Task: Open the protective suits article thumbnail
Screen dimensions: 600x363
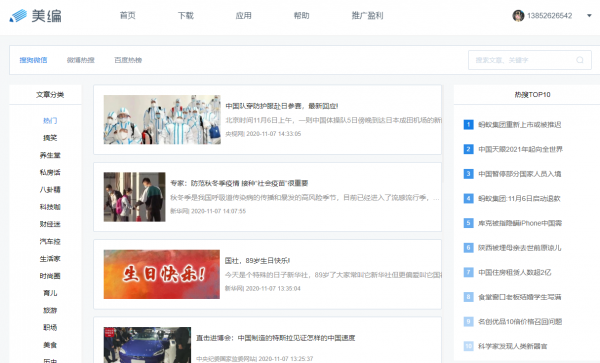Action: [x=162, y=120]
